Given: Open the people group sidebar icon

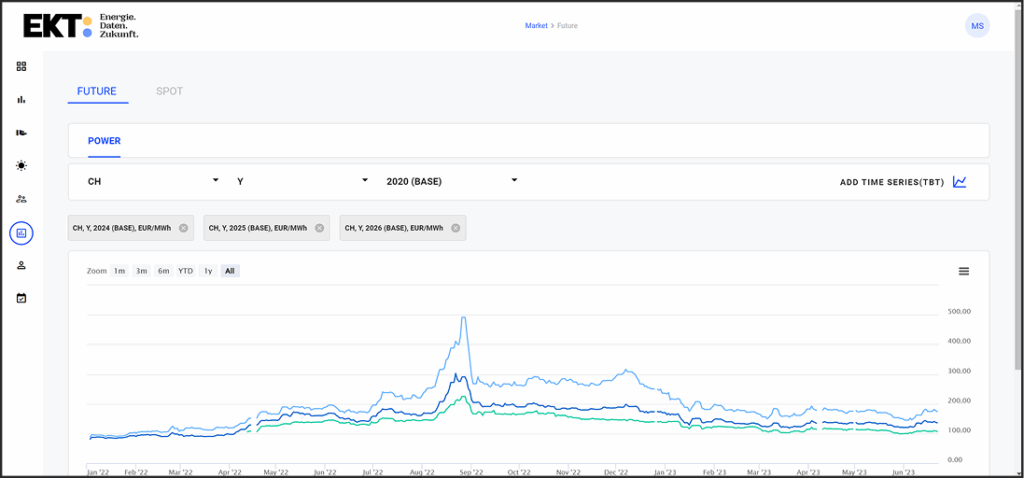Looking at the screenshot, I should click(22, 199).
